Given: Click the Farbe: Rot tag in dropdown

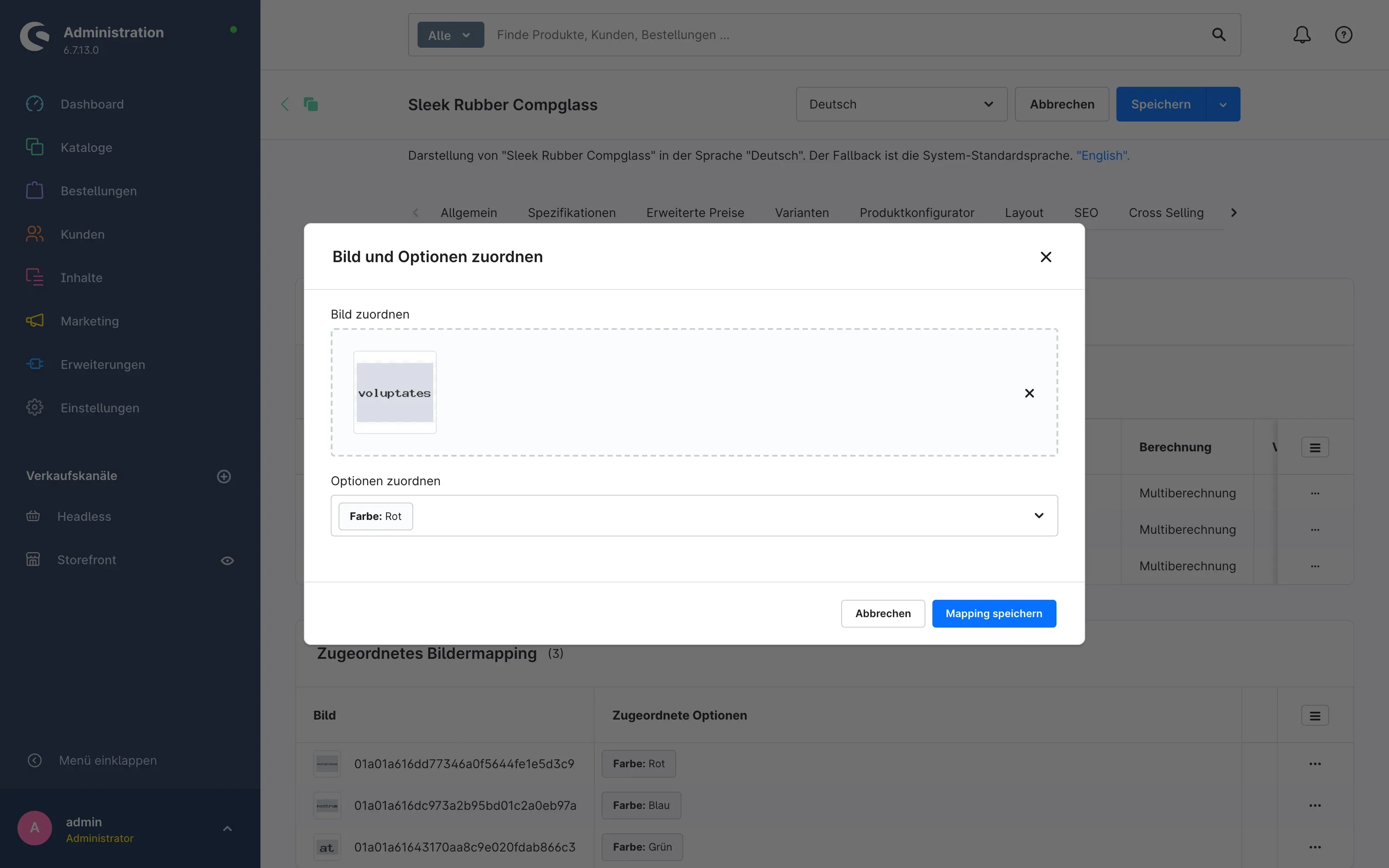Looking at the screenshot, I should 375,516.
